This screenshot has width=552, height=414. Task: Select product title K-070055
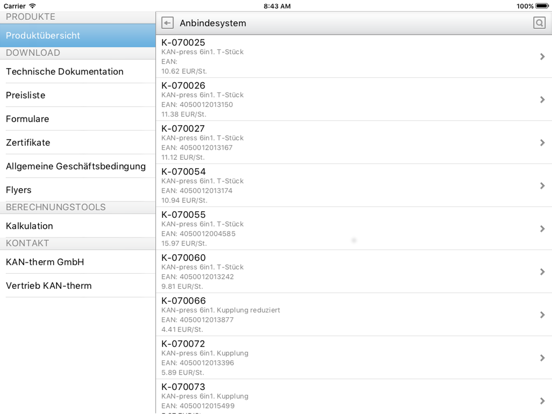coord(183,214)
